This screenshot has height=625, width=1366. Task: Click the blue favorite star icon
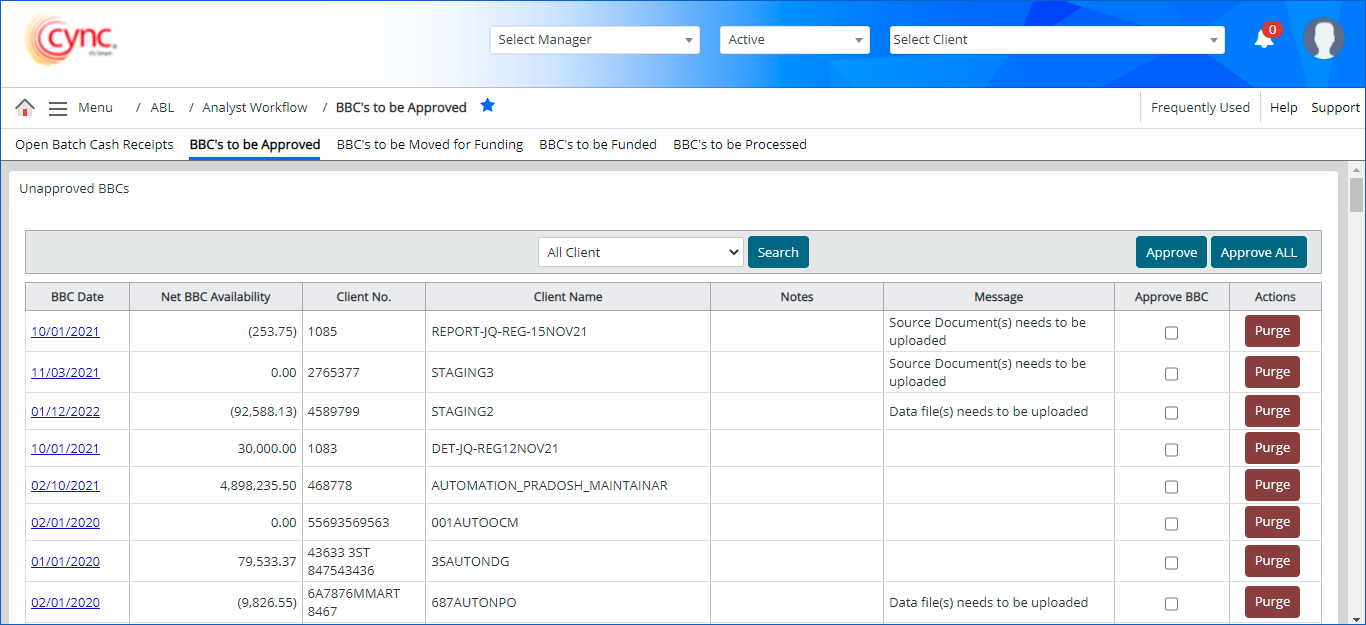coord(487,106)
